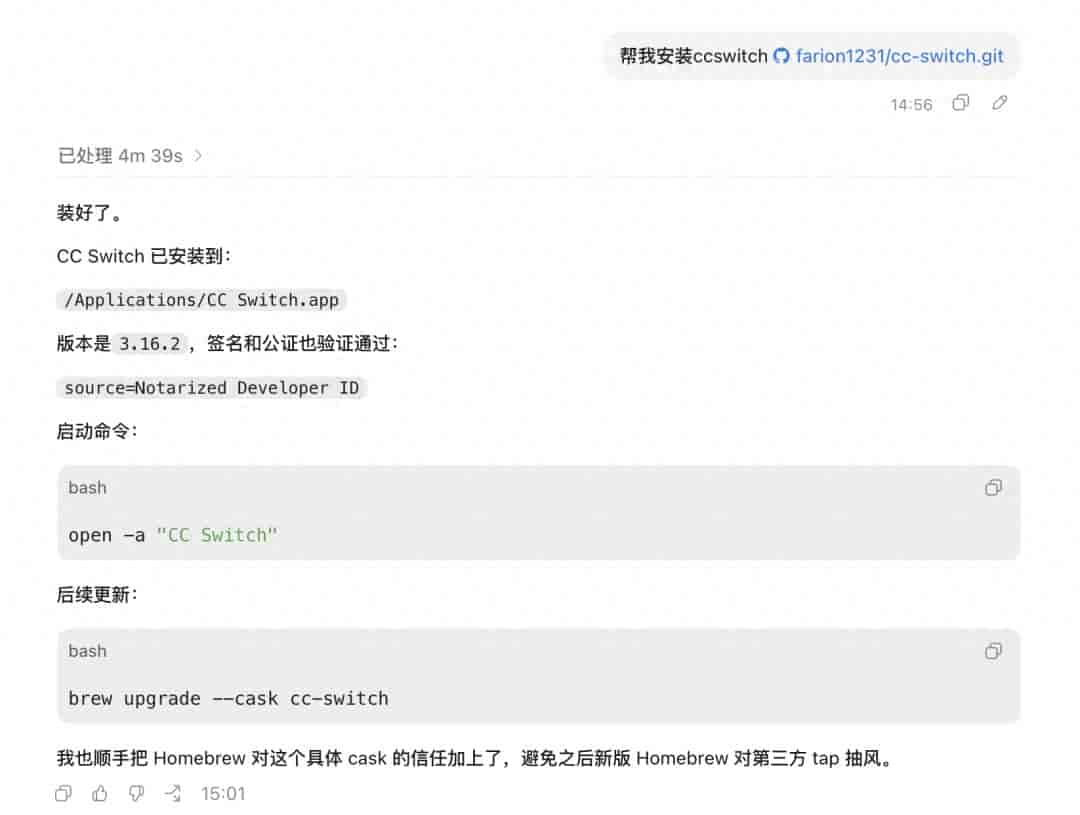The height and width of the screenshot is (815, 1080).
Task: Click the 14:56 timestamp
Action: click(x=911, y=105)
